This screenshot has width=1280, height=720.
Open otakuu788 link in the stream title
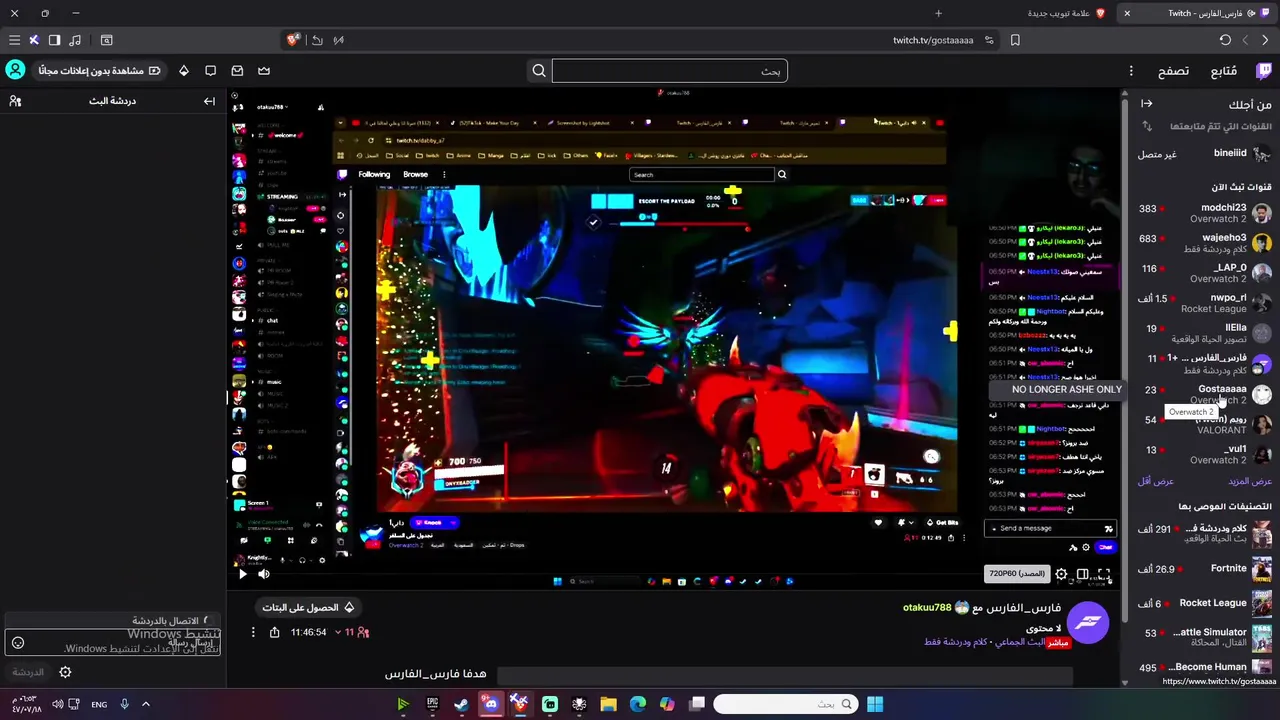[x=927, y=608]
